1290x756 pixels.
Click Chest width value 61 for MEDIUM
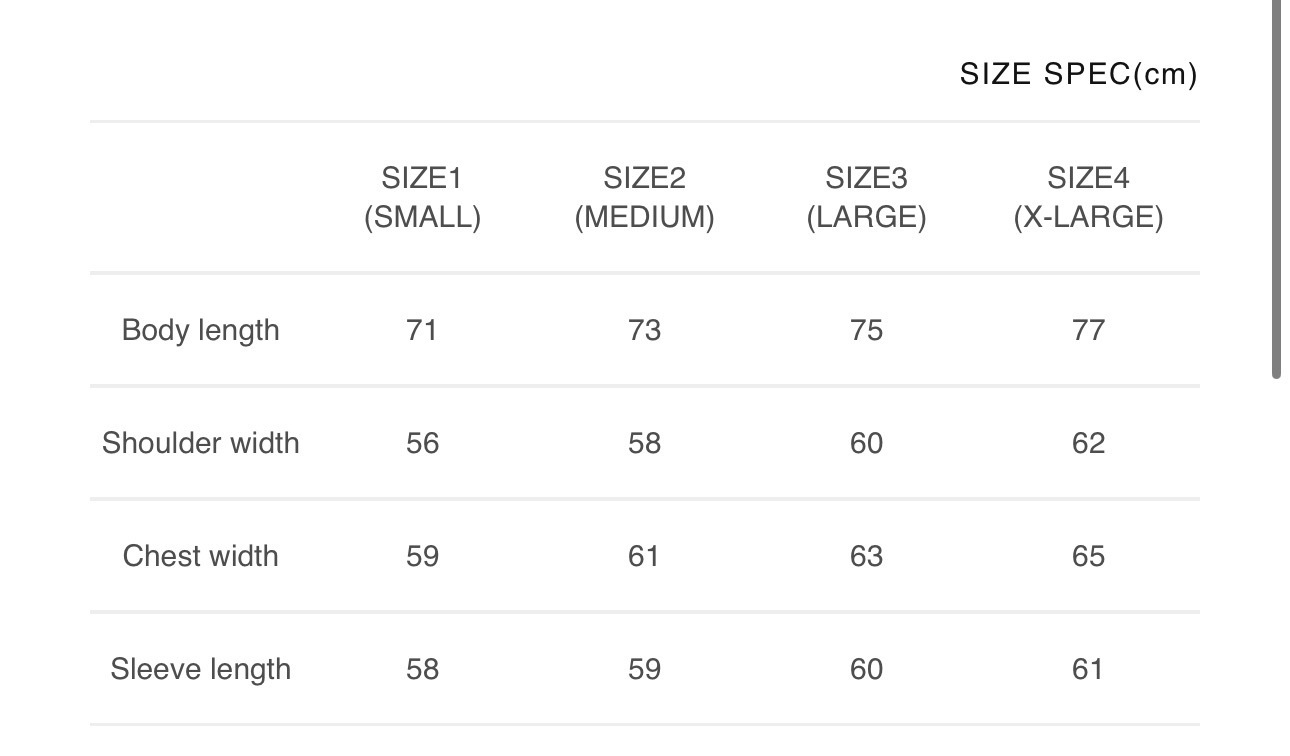coord(644,556)
